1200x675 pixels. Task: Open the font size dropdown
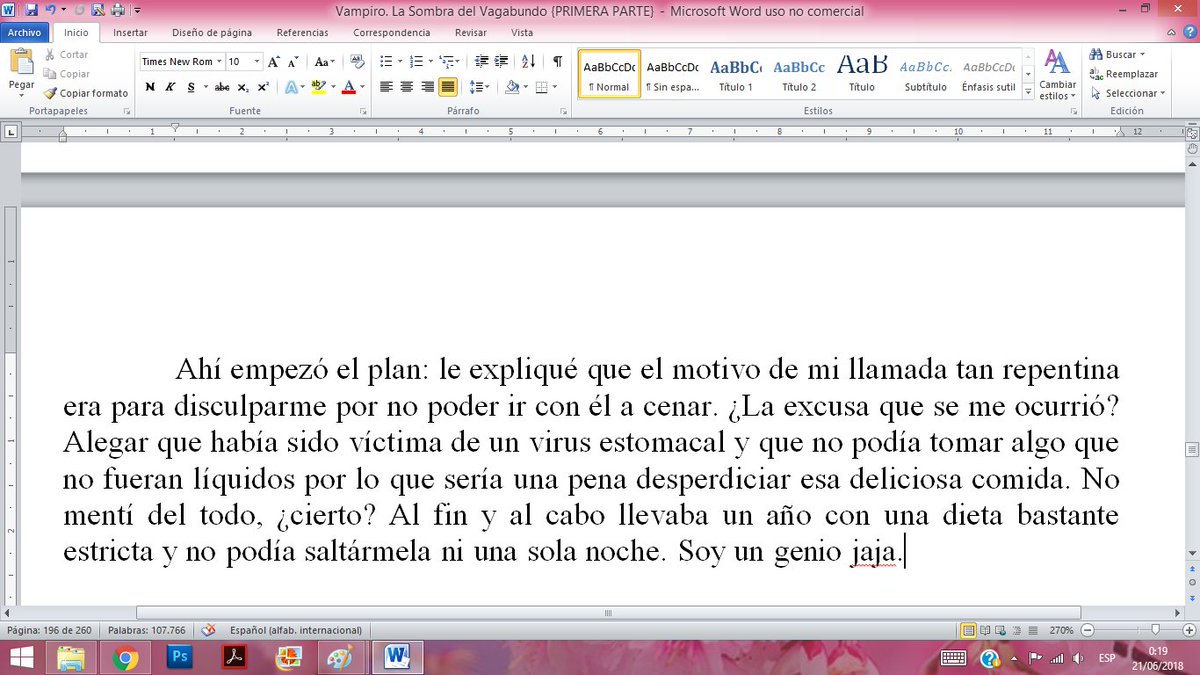coord(257,62)
